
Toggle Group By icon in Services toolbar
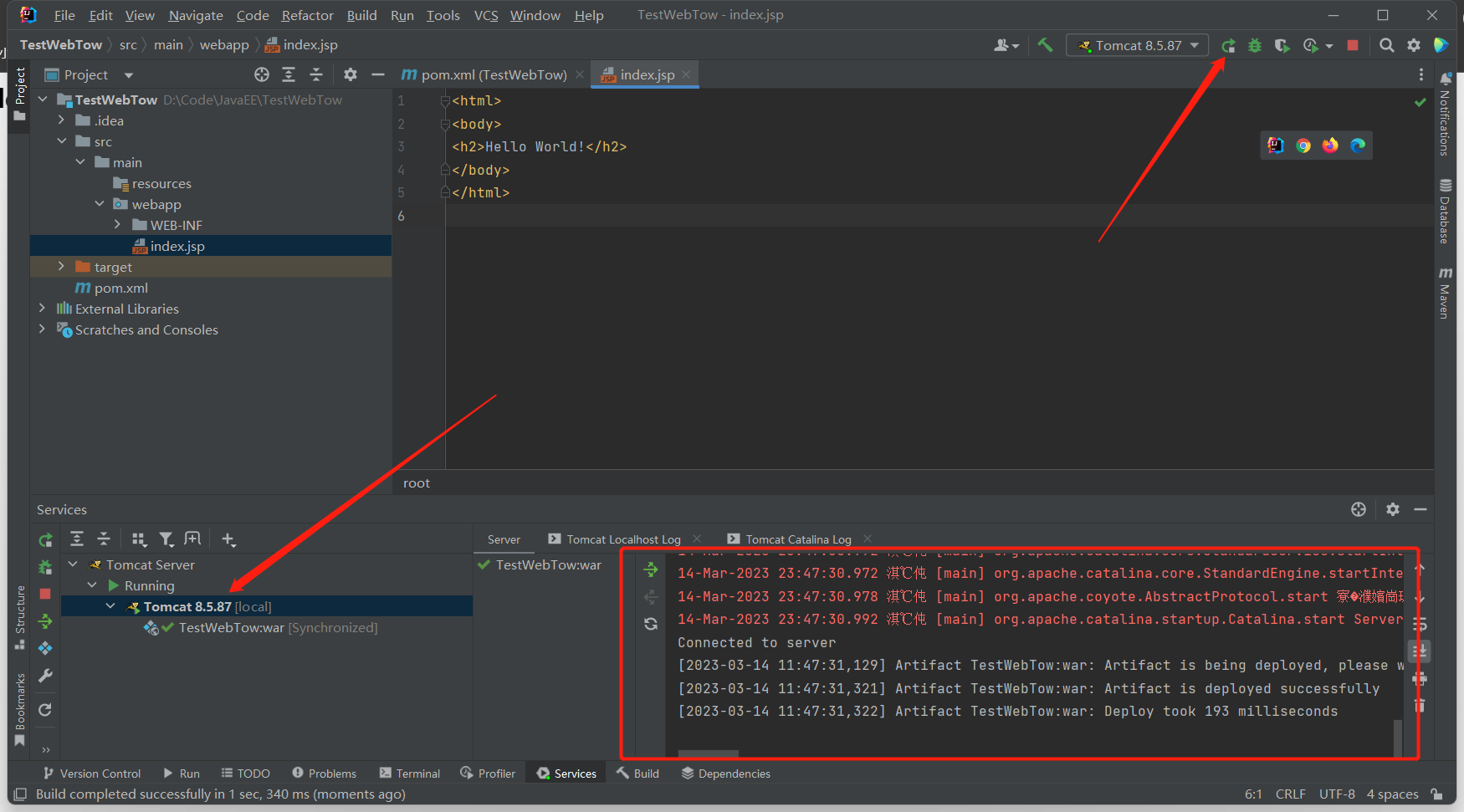click(x=140, y=539)
